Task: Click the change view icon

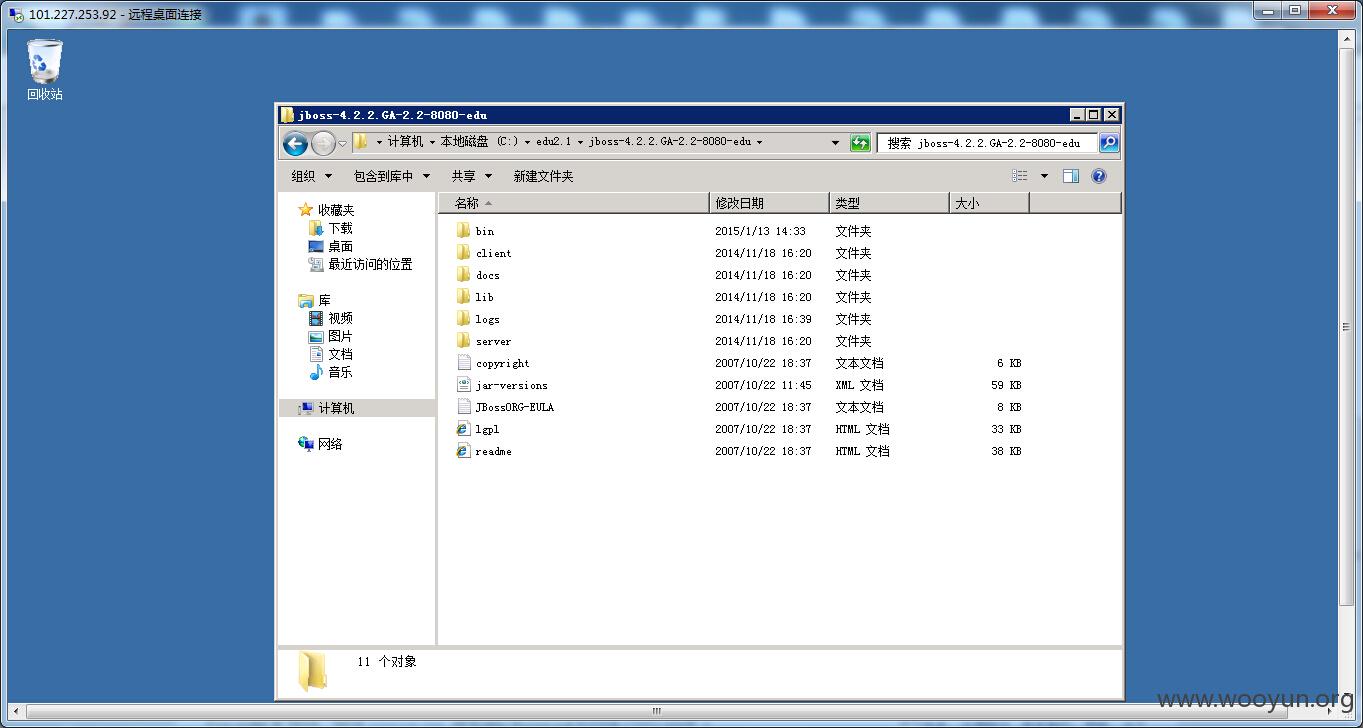Action: point(1020,176)
